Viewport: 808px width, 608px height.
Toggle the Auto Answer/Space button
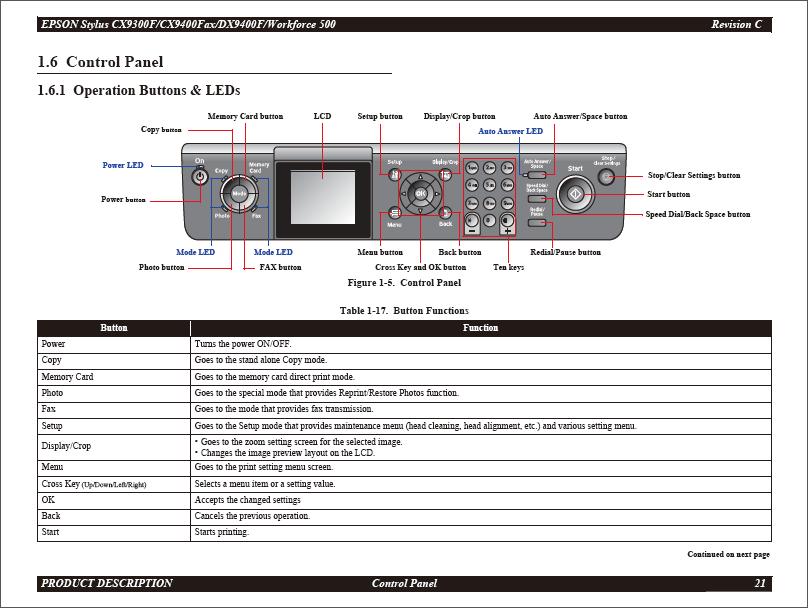tap(537, 175)
